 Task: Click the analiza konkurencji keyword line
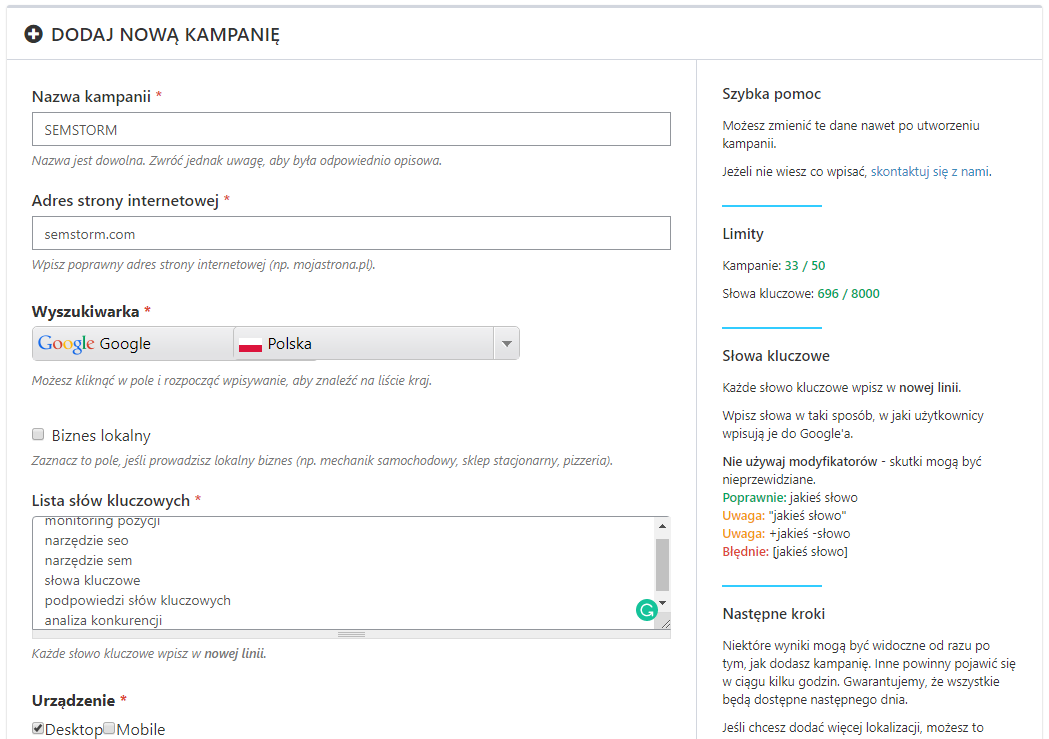(x=103, y=620)
